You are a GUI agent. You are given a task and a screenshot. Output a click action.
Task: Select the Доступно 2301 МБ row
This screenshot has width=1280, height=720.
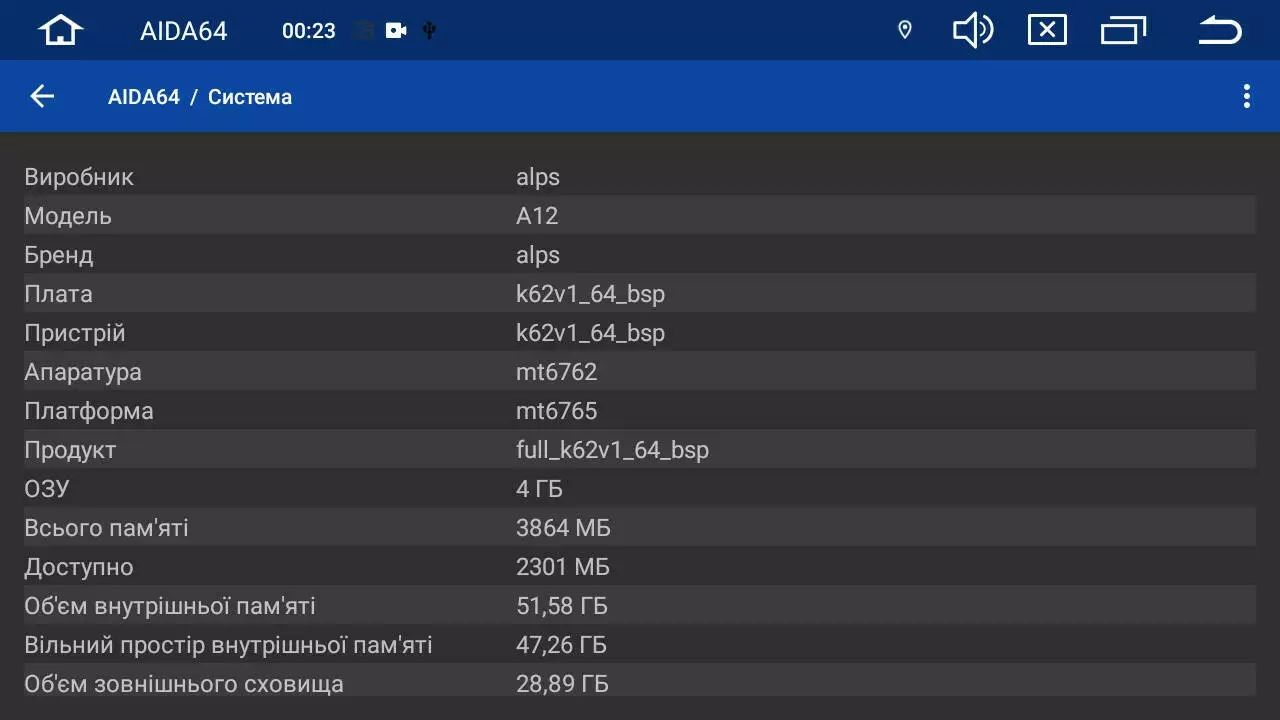pos(640,567)
